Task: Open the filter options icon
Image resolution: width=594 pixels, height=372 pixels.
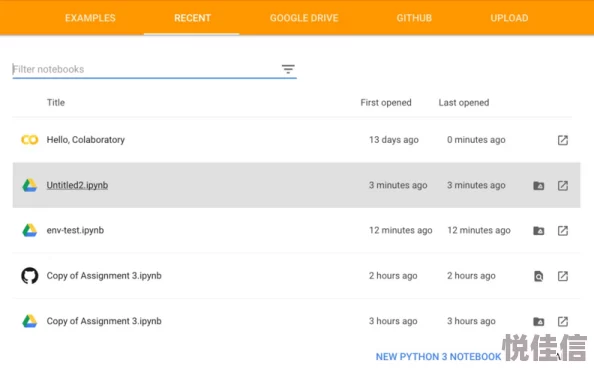Action: (288, 69)
